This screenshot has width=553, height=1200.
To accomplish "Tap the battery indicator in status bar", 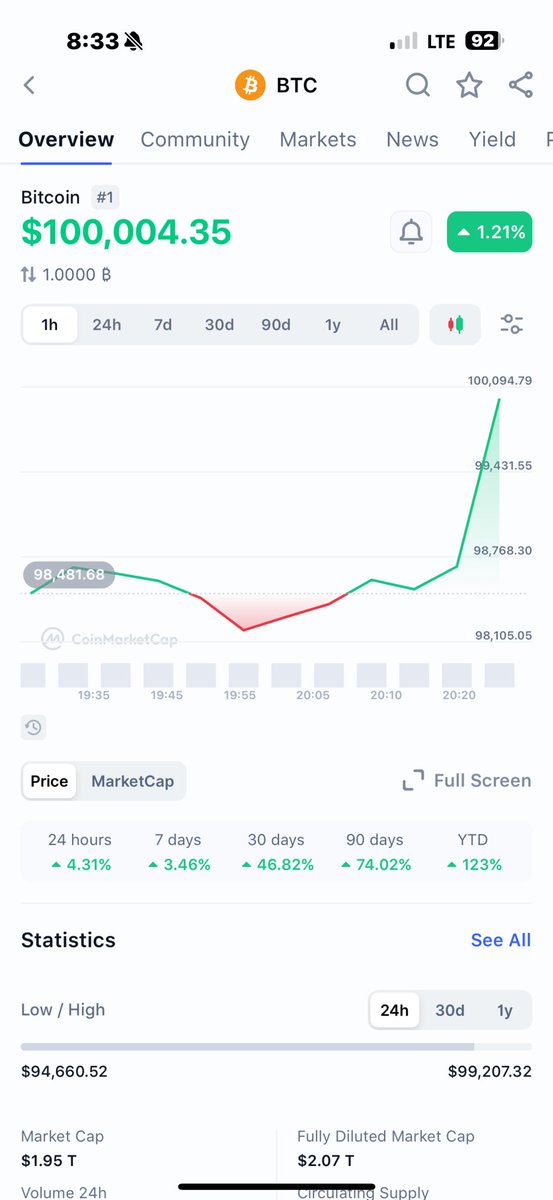I will [484, 41].
